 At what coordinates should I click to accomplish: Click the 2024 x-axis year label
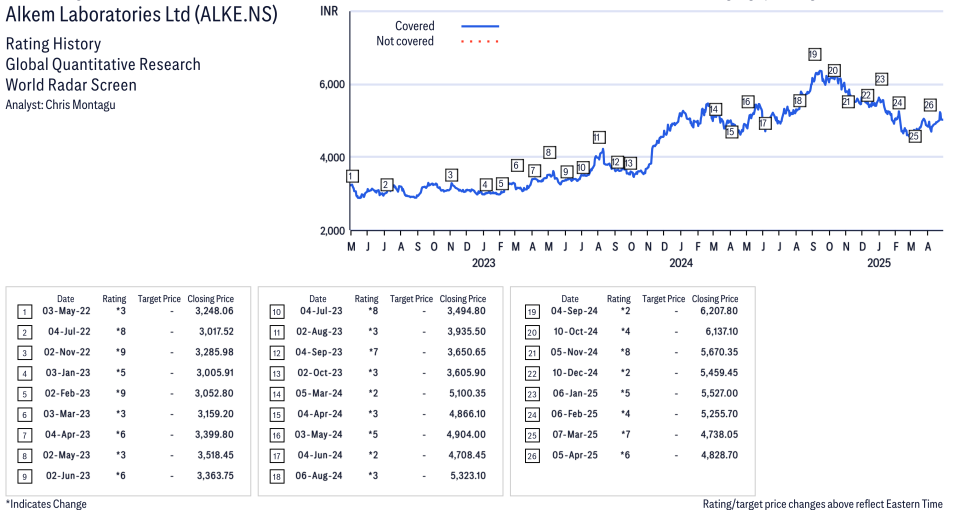[x=681, y=263]
